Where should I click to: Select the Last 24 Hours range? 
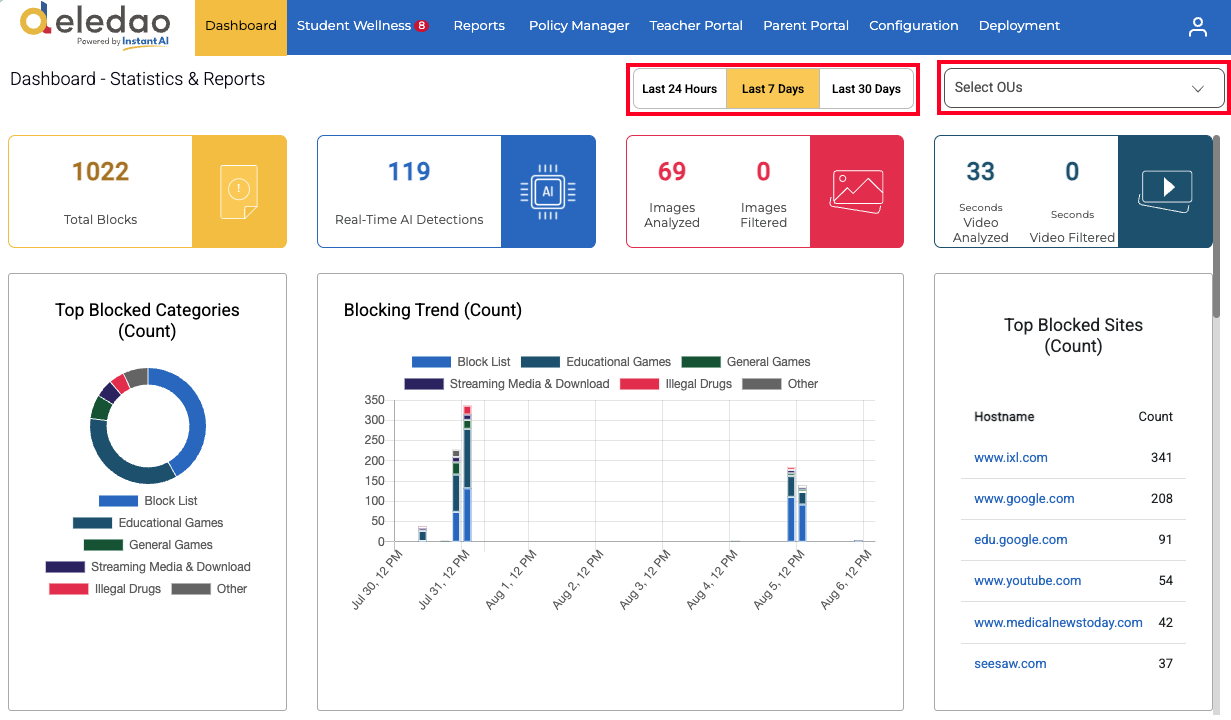click(680, 89)
